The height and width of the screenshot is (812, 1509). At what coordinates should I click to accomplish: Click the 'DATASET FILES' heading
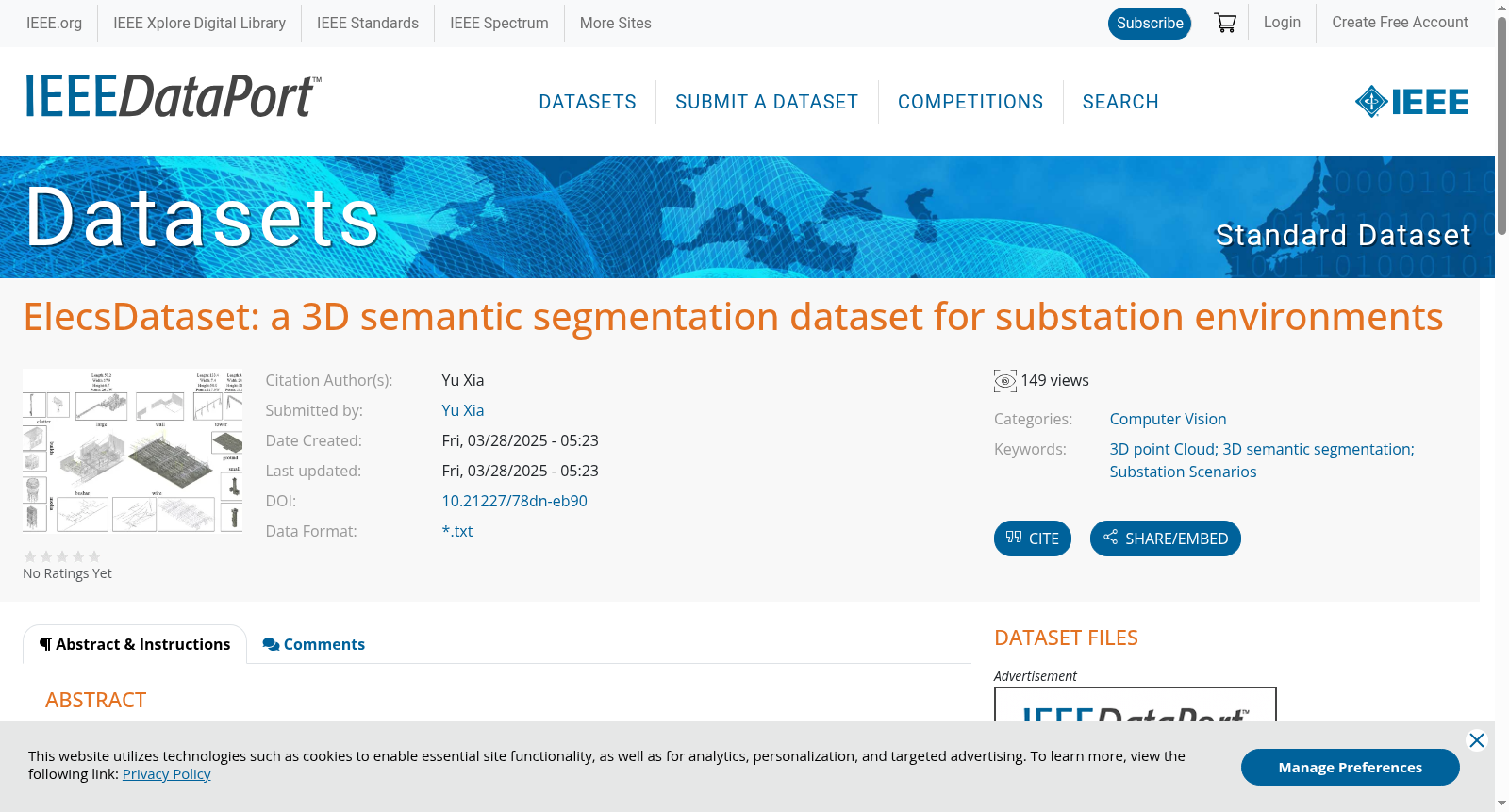coord(1066,638)
